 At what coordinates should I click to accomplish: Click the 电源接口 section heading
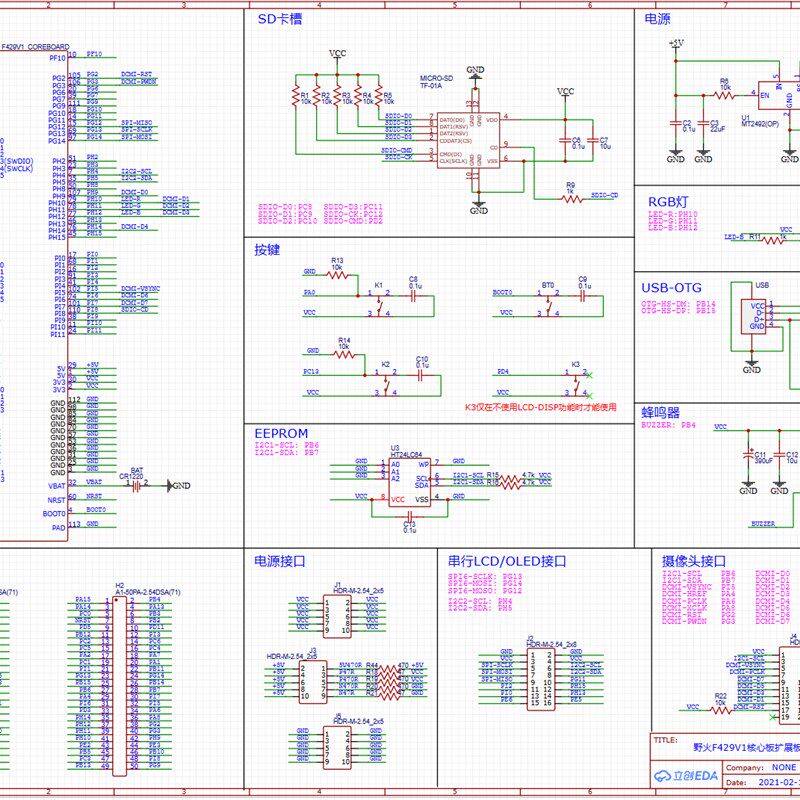click(x=280, y=561)
